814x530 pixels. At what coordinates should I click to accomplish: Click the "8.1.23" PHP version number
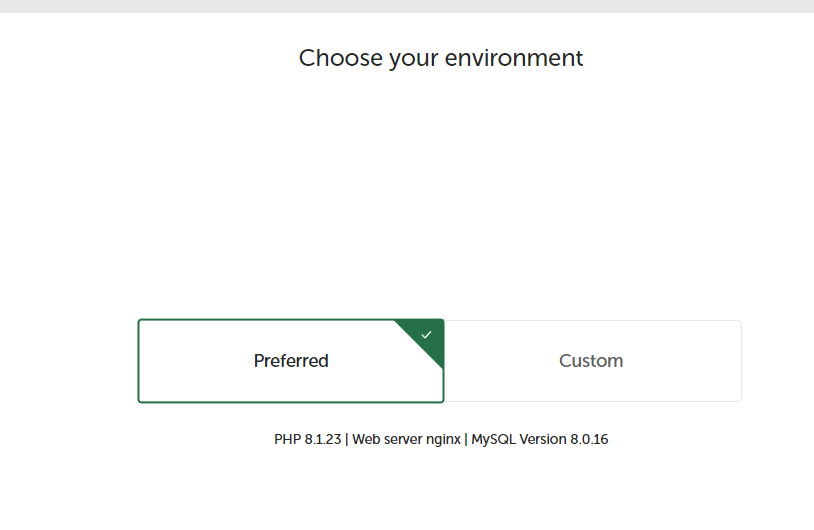322,439
